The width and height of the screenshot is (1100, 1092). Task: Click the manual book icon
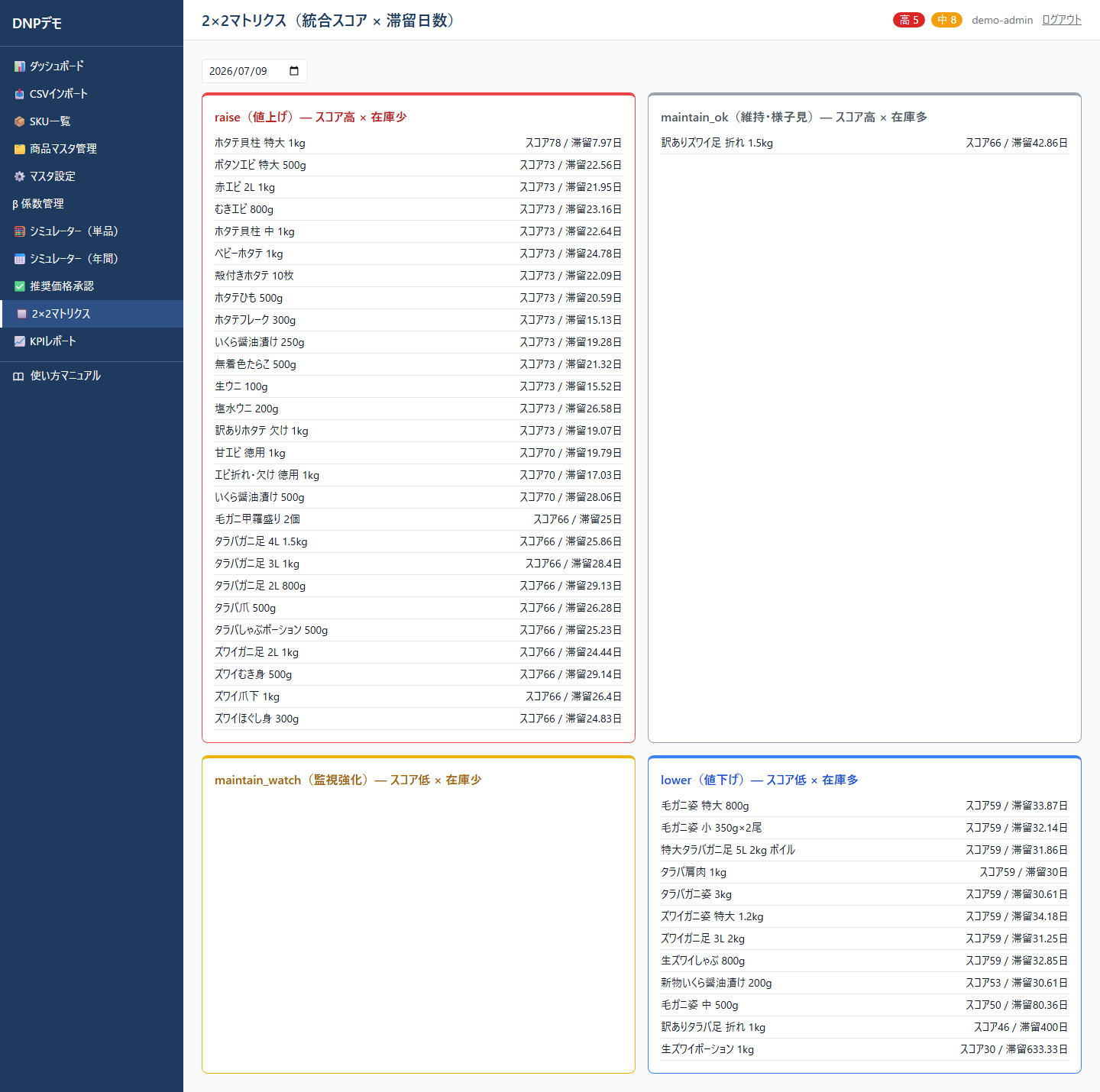(x=18, y=376)
